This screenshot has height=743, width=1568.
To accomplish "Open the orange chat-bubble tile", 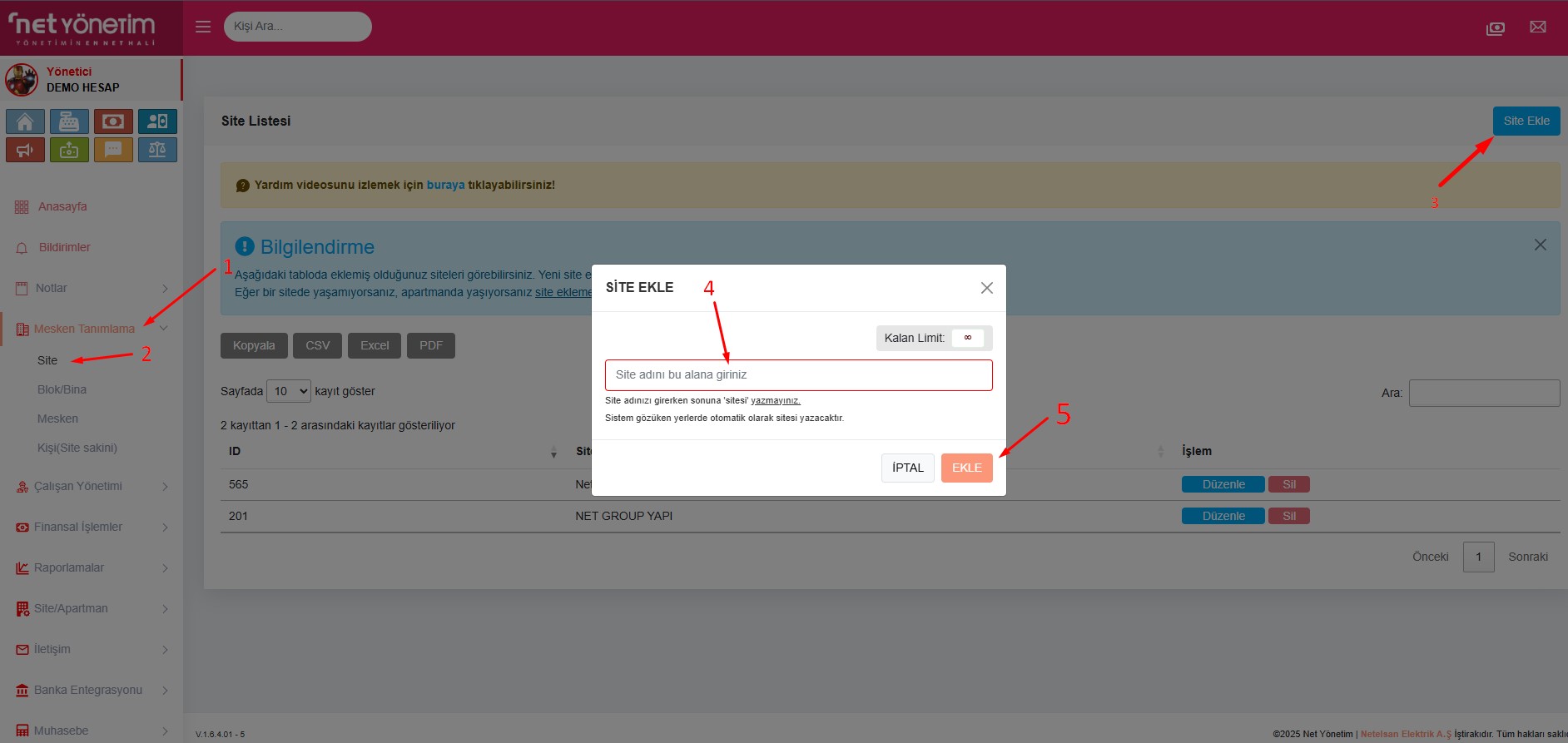I will [113, 150].
